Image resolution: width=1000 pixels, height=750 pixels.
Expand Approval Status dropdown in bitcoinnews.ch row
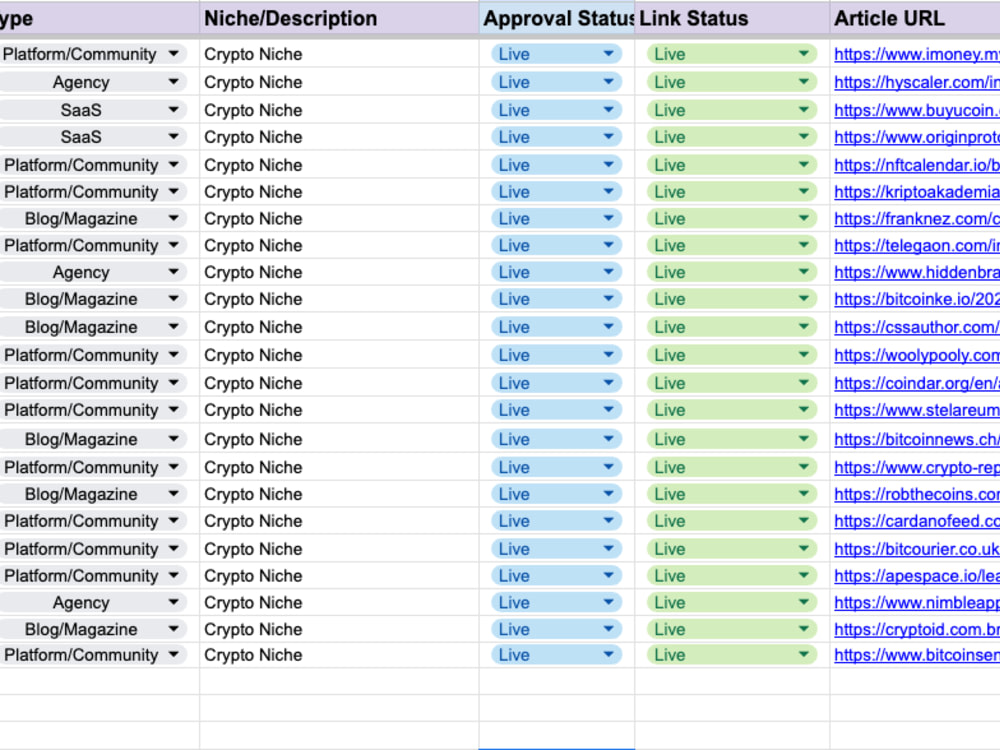coord(608,439)
